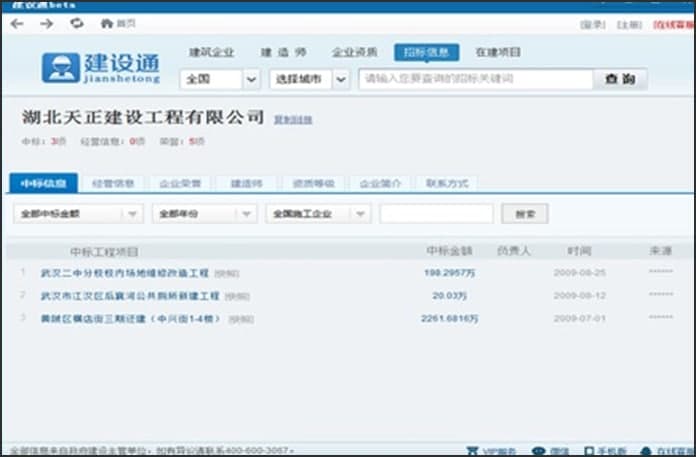Click the 微信 eye icon in status bar
Screen dimensions: 696x457
(x=538, y=451)
